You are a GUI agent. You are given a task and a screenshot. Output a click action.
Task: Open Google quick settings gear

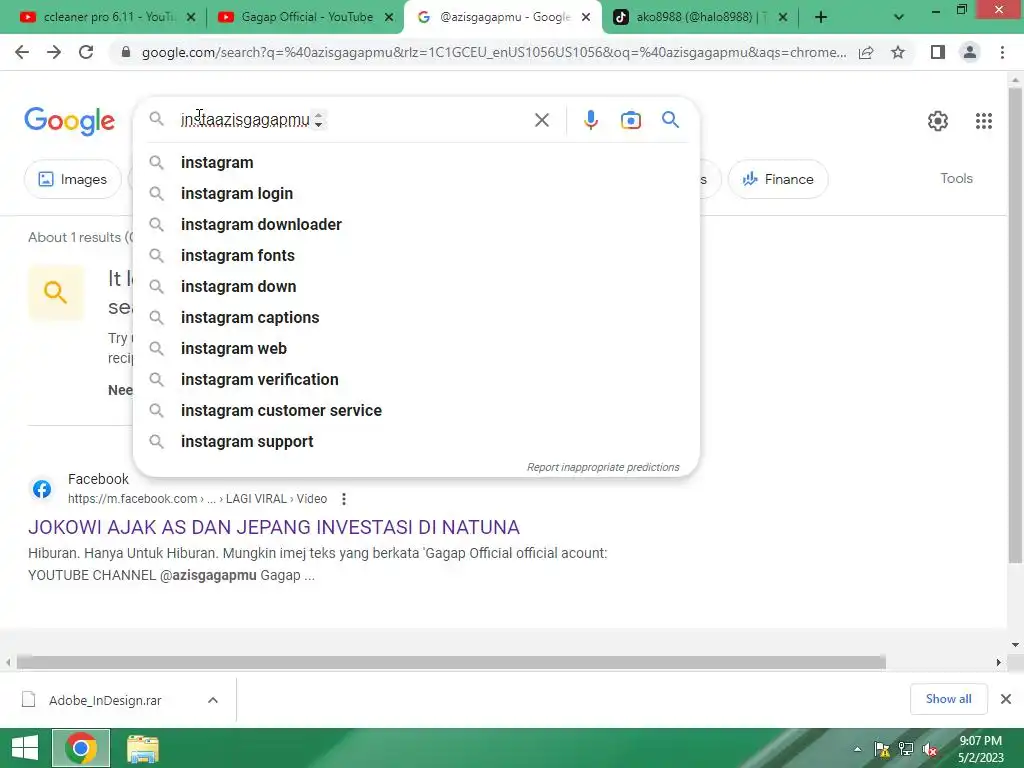pyautogui.click(x=938, y=121)
